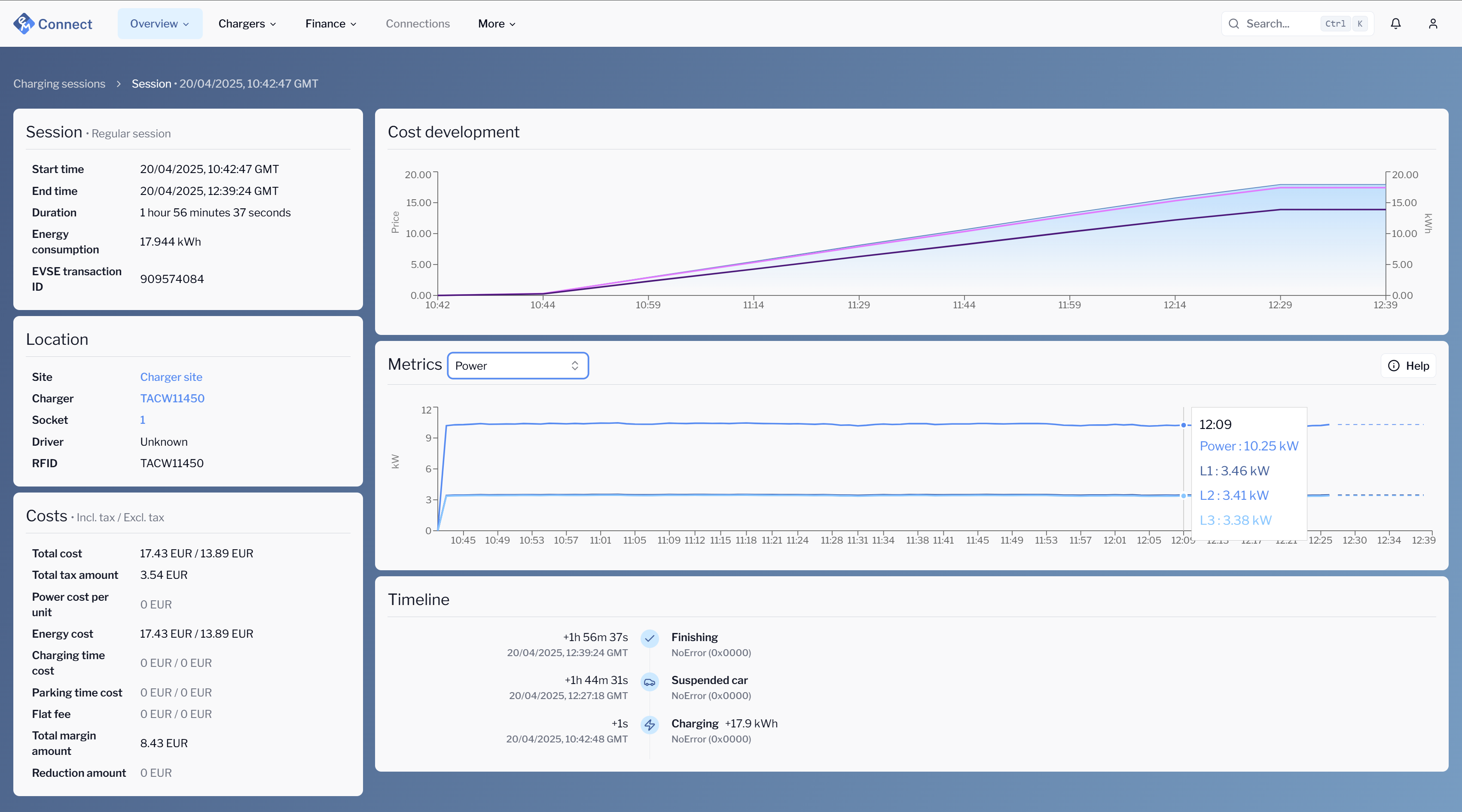Open the notifications bell icon
This screenshot has height=812, width=1462.
tap(1395, 23)
